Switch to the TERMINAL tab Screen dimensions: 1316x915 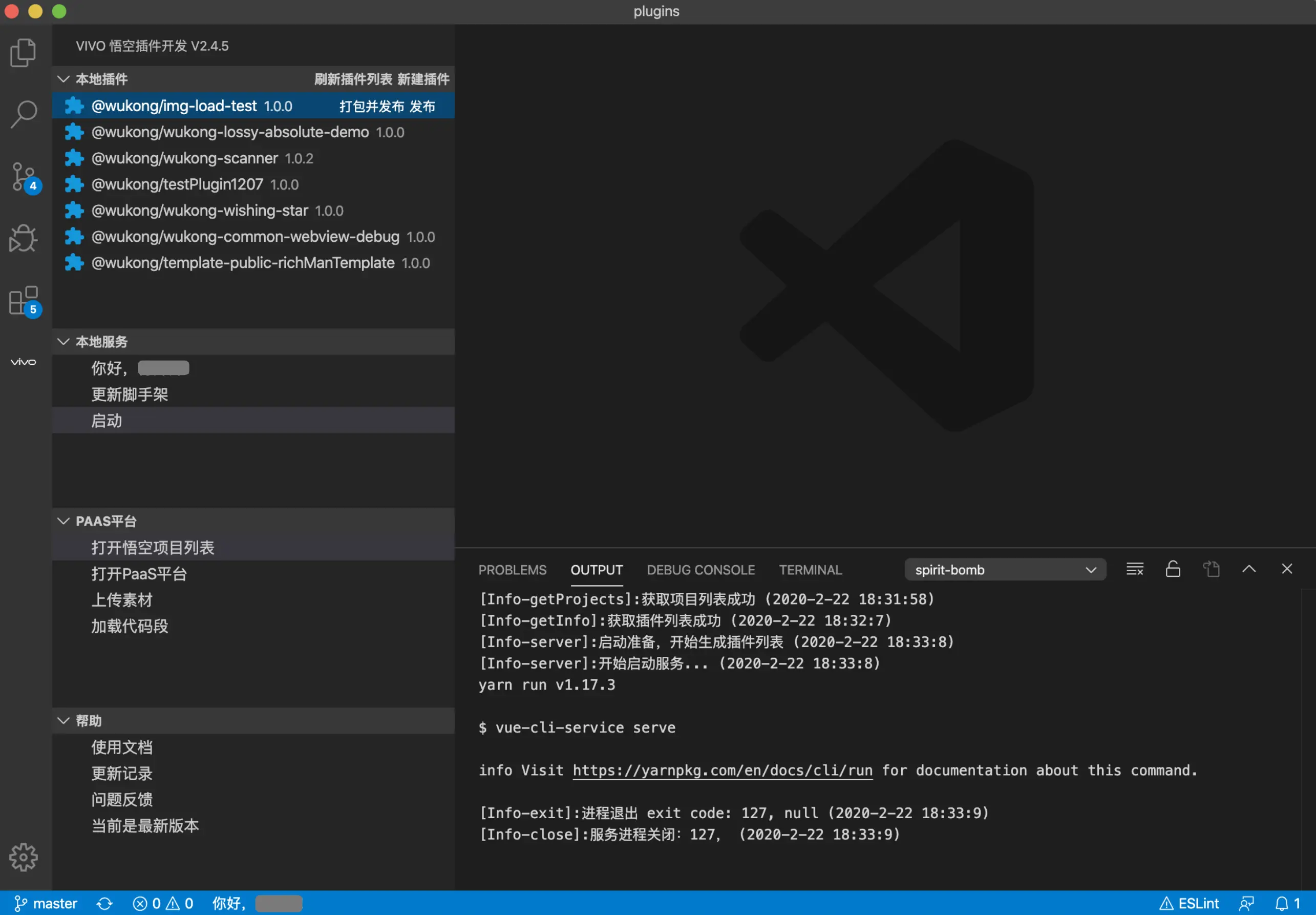tap(810, 569)
